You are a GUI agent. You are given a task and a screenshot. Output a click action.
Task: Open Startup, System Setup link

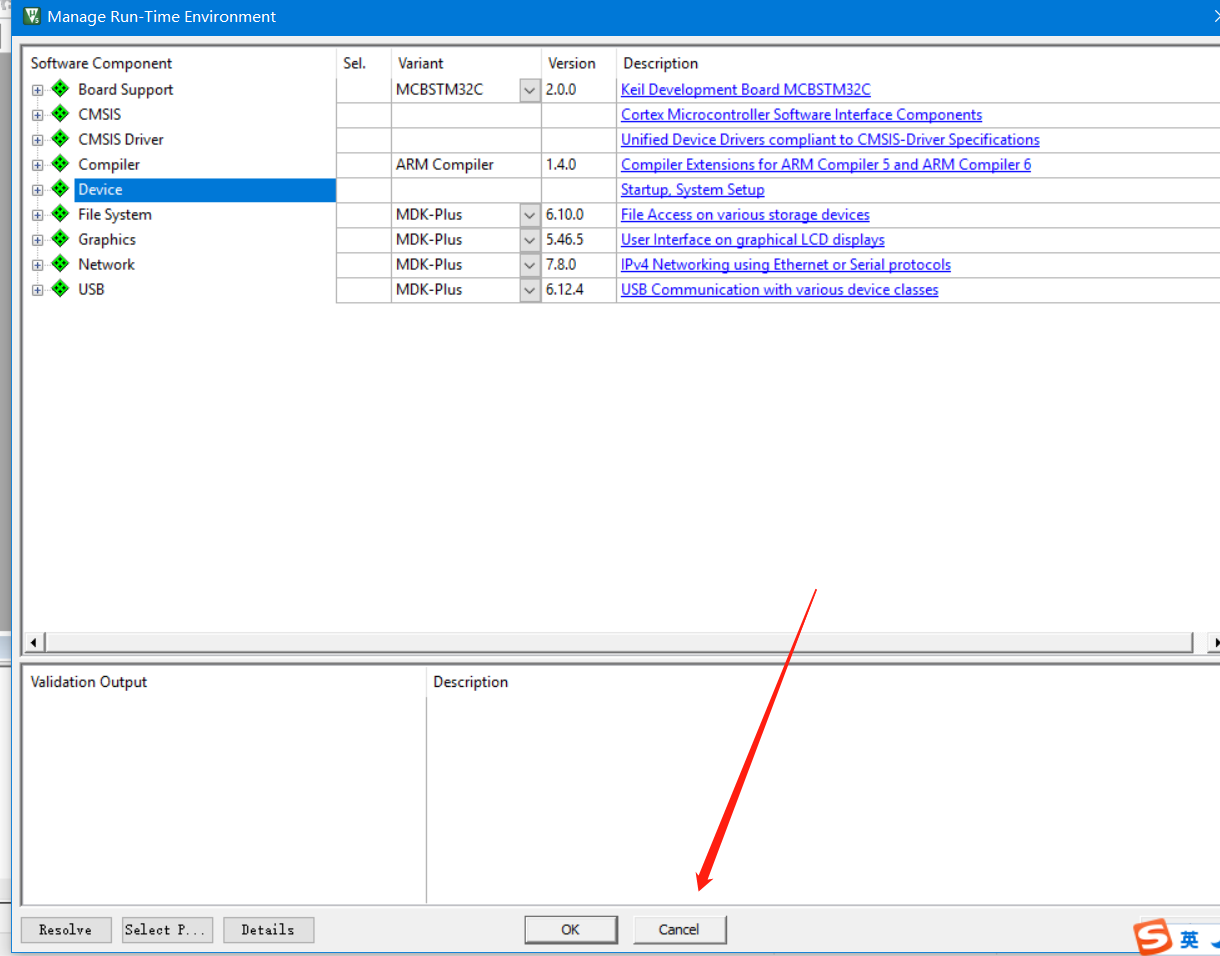pyautogui.click(x=693, y=189)
